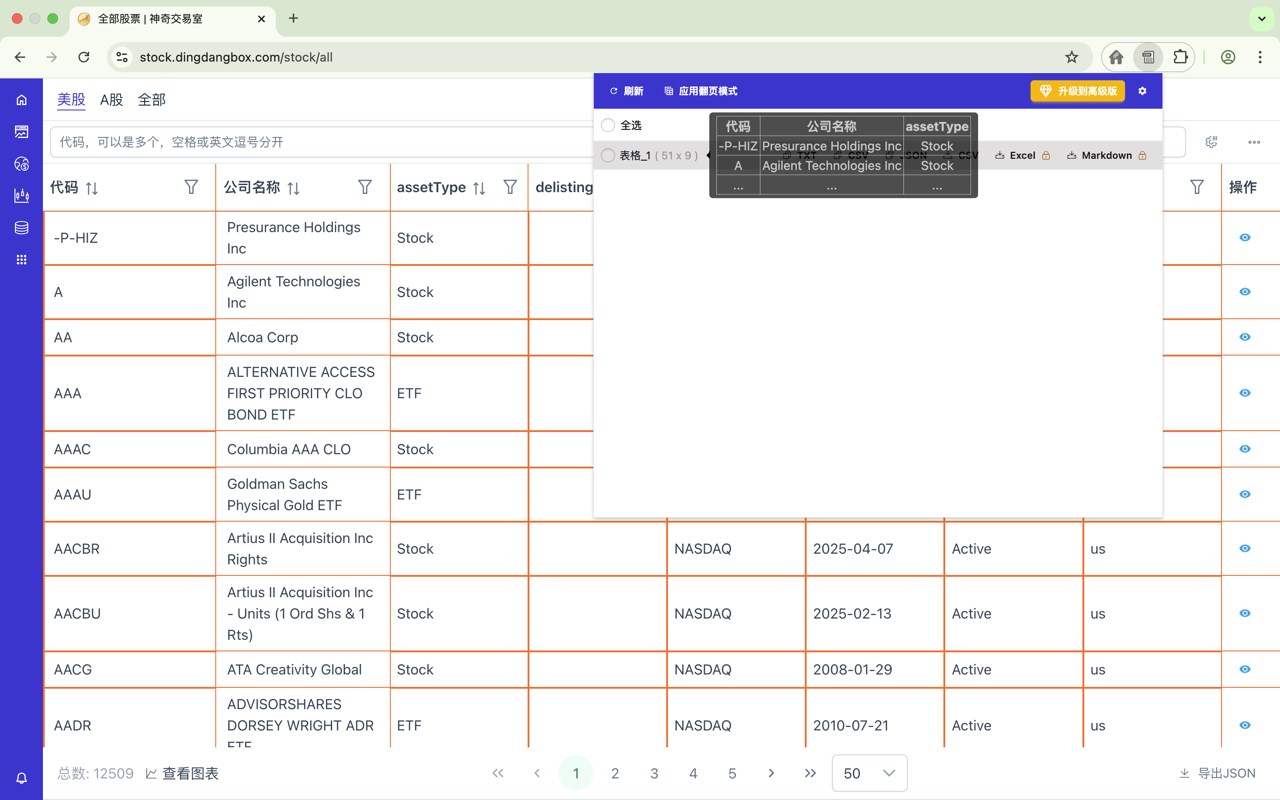Click the eye icon for AACBU row

tap(1245, 614)
